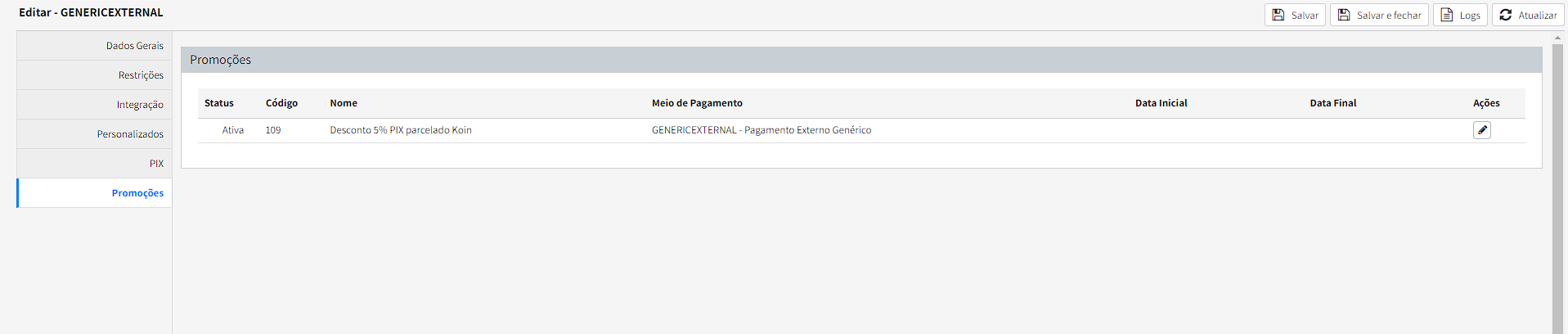Viewport: 1568px width, 334px height.
Task: Click the Status column header
Action: pyautogui.click(x=219, y=103)
